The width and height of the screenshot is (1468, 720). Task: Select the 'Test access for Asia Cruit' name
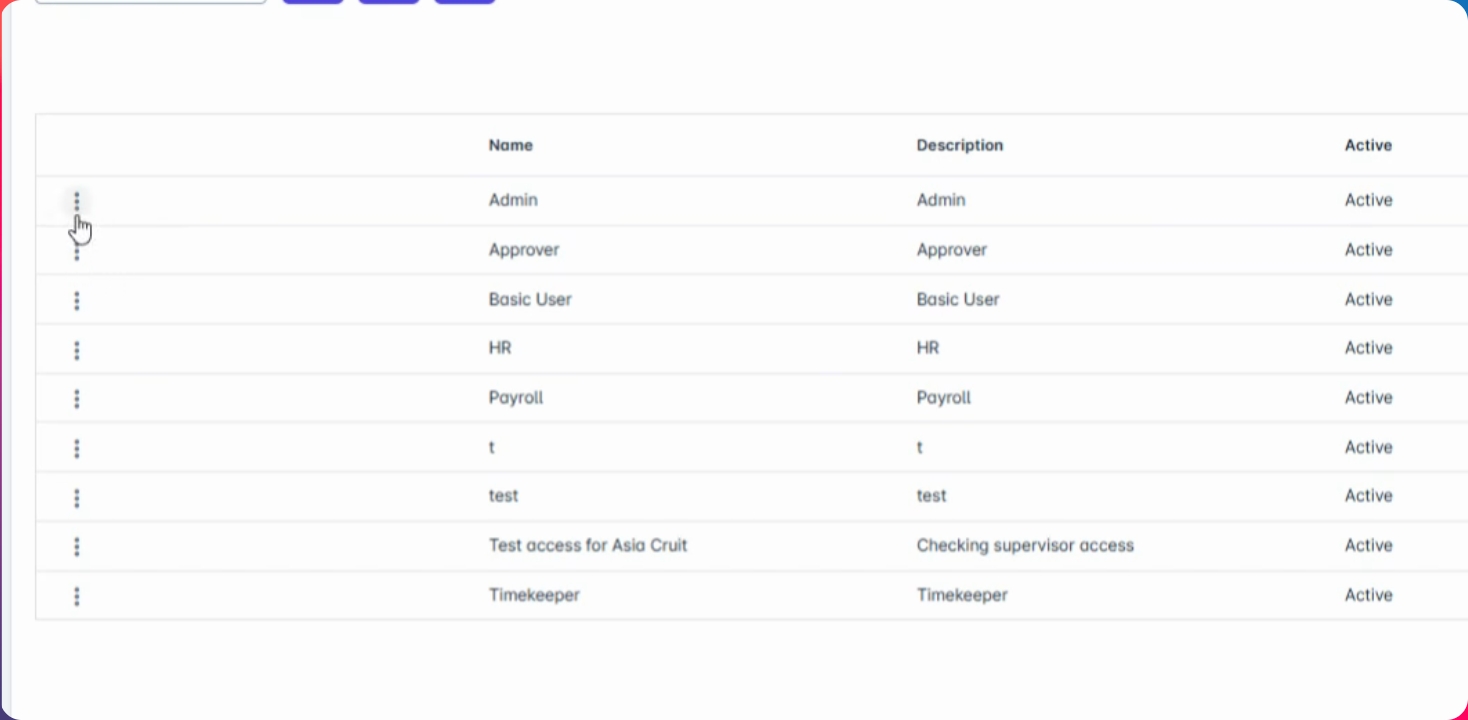[587, 545]
